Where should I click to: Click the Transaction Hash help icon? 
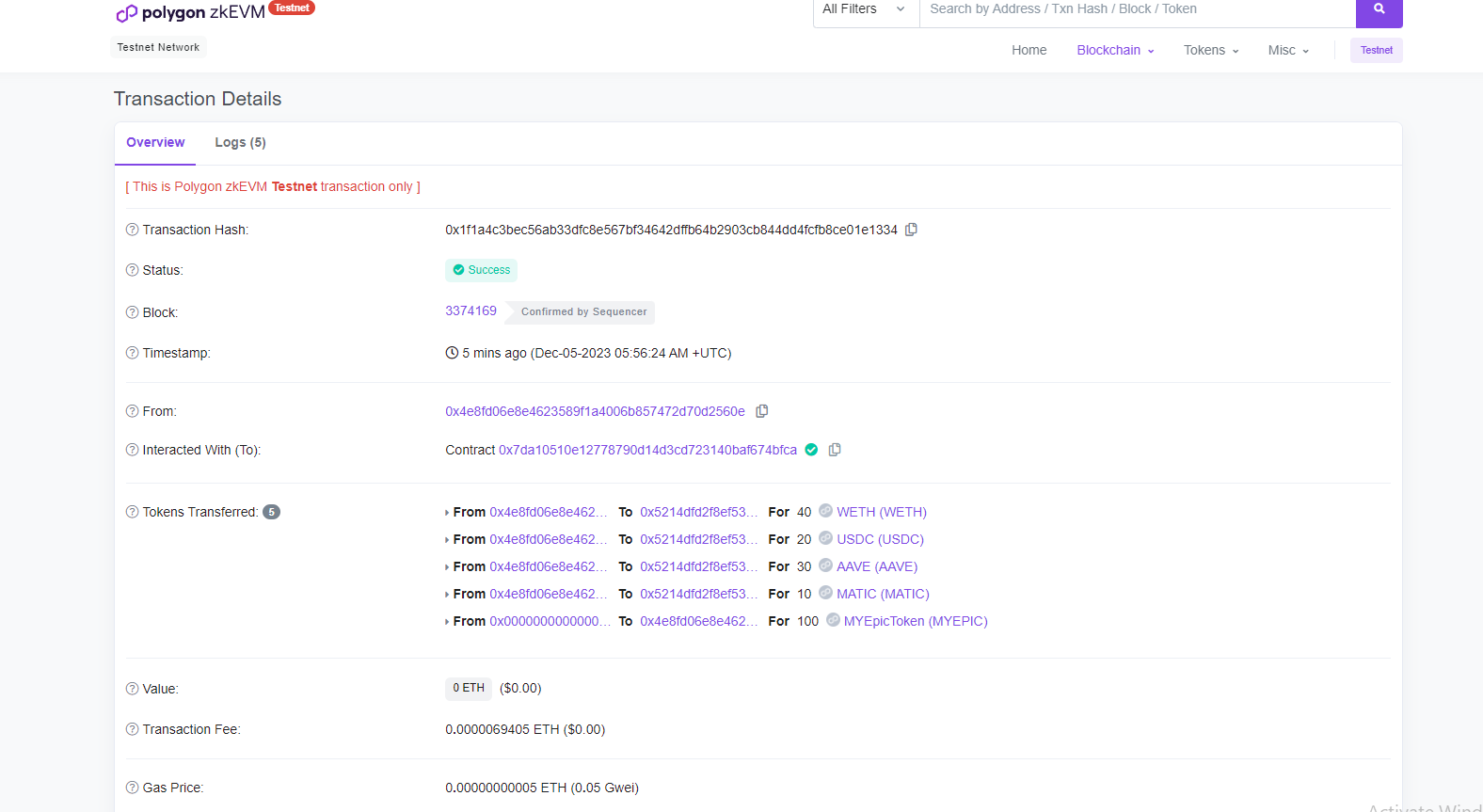pyautogui.click(x=132, y=230)
